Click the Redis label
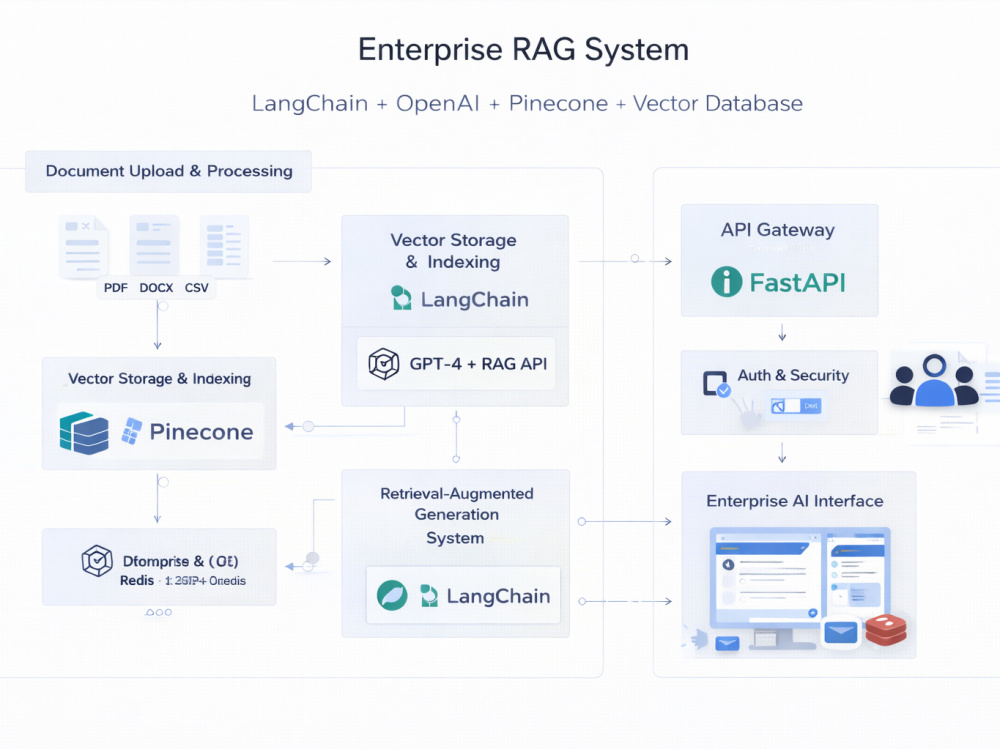 point(137,581)
